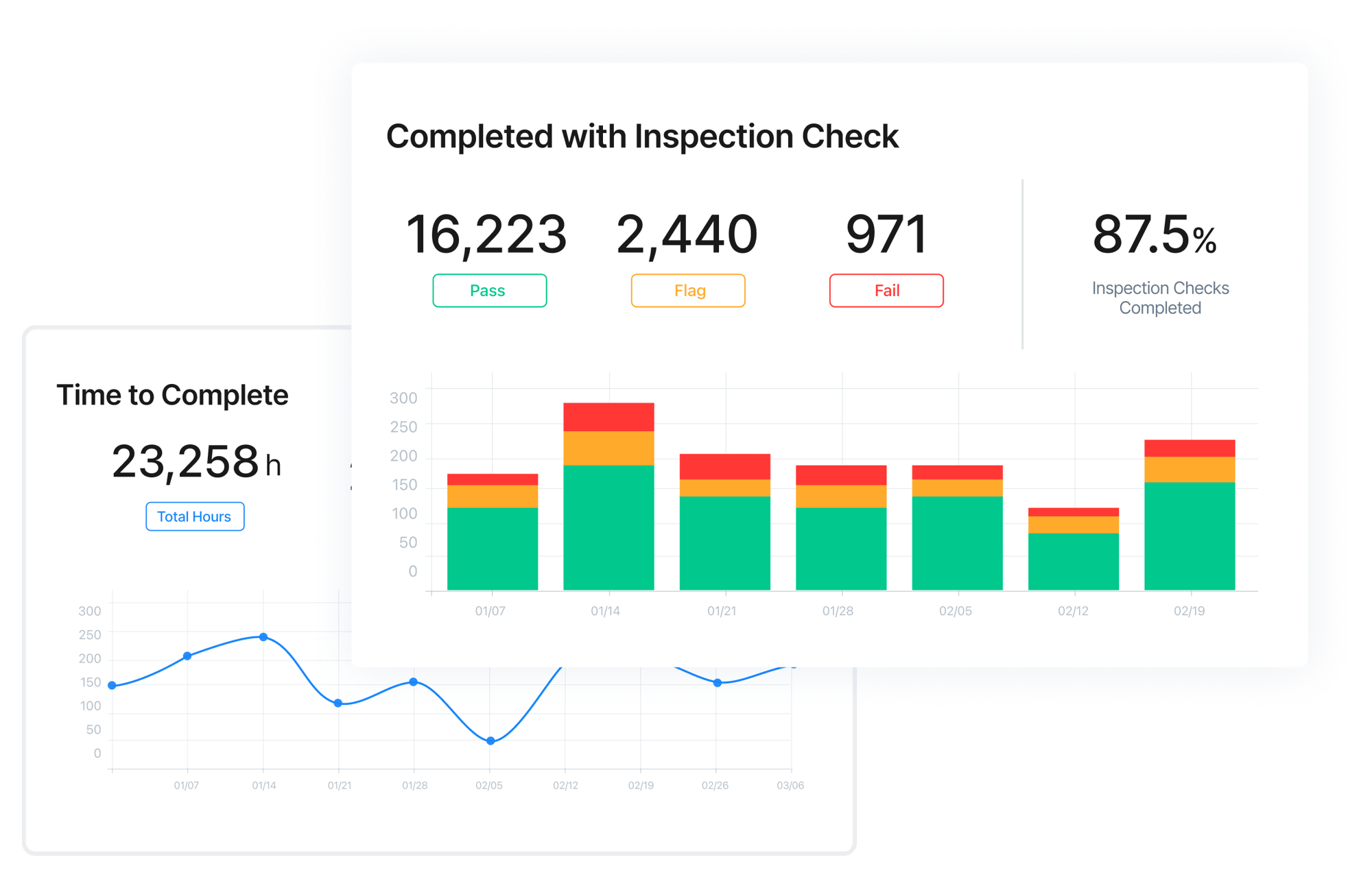Click the red segment of 01/14 bar
The width and height of the screenshot is (1372, 879).
click(x=608, y=417)
